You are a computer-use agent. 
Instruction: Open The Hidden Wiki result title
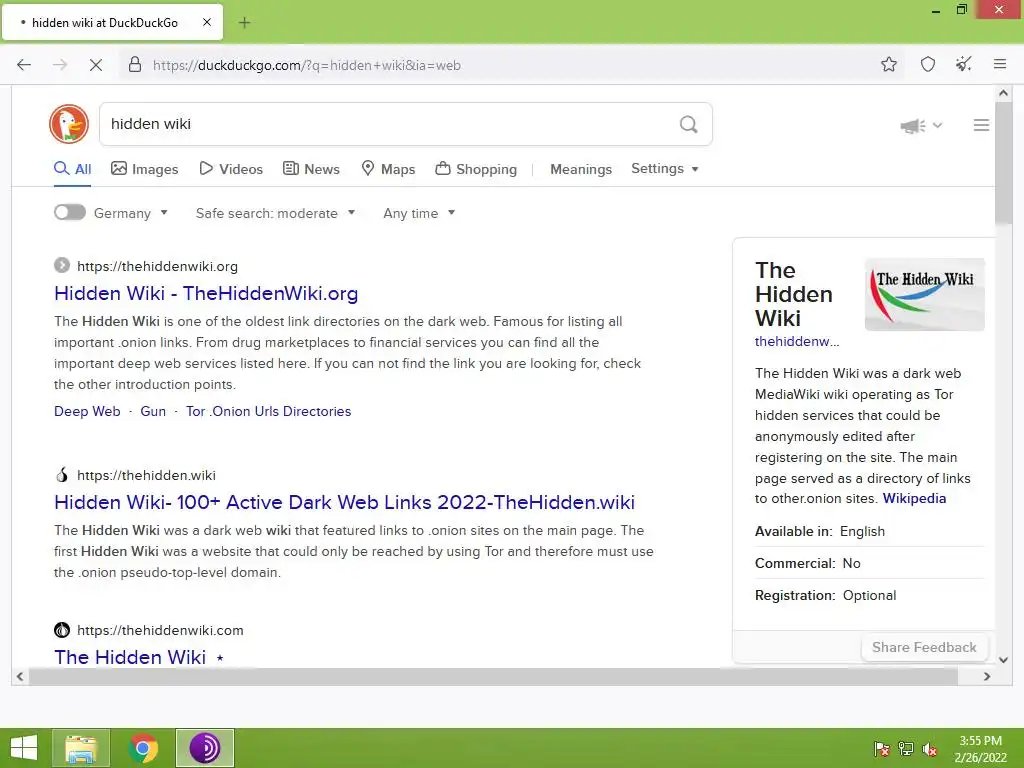(x=130, y=657)
